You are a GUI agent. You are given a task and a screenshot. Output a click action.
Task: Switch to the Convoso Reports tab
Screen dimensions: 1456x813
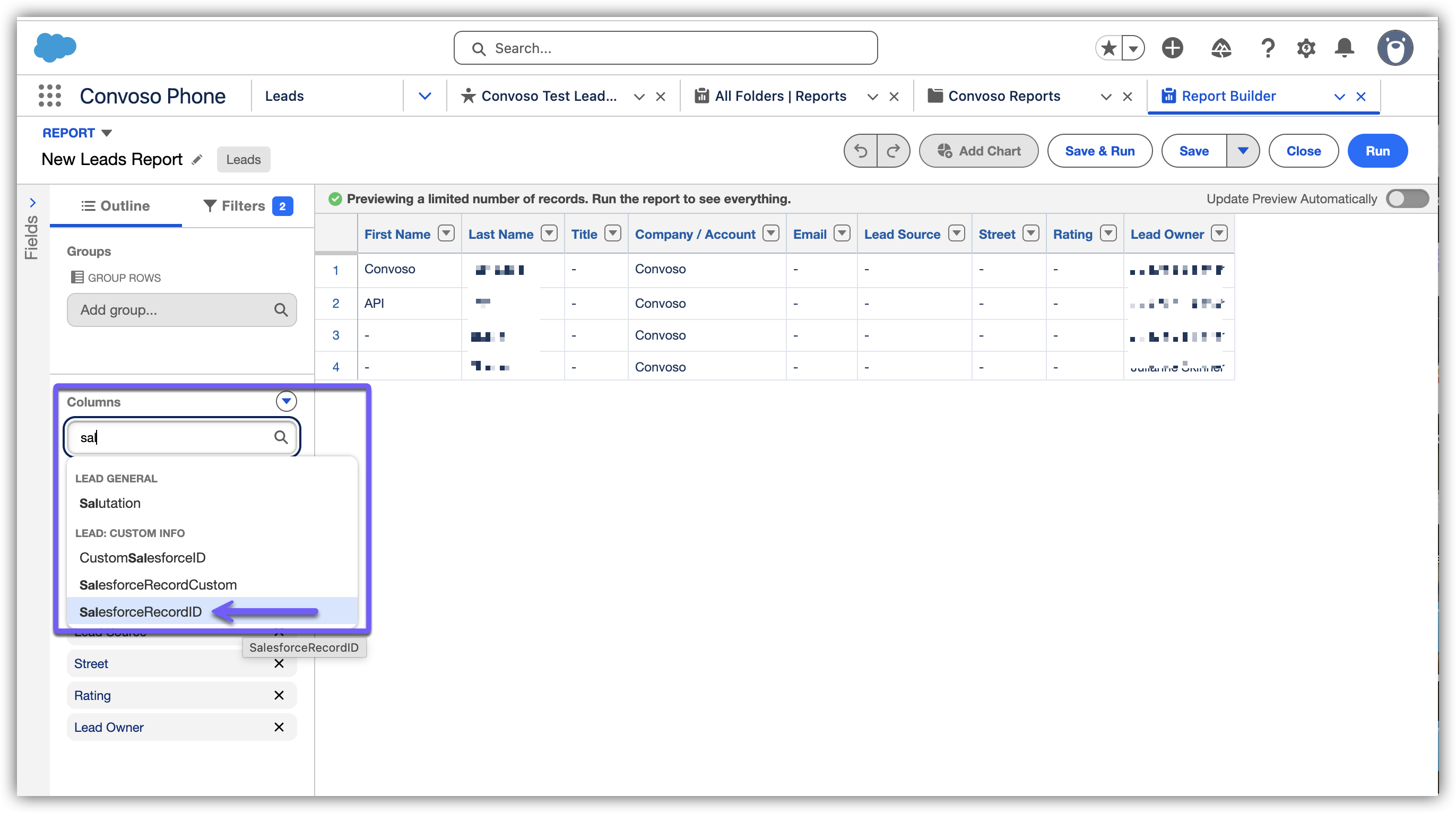(x=1004, y=96)
